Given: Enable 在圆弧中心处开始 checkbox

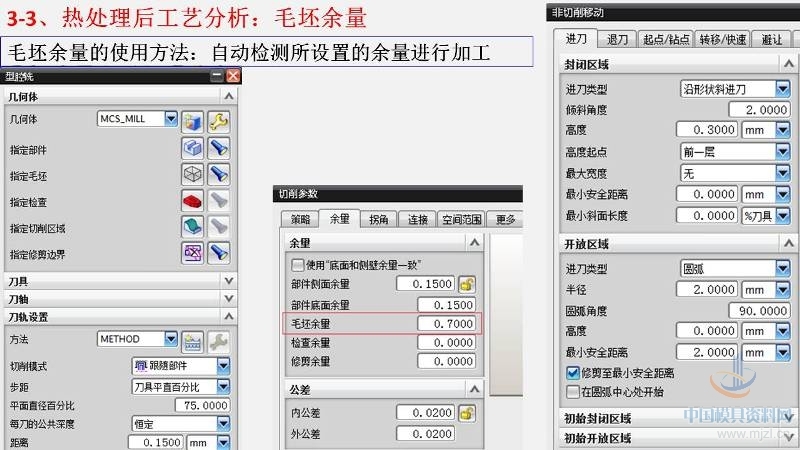Looking at the screenshot, I should click(573, 392).
